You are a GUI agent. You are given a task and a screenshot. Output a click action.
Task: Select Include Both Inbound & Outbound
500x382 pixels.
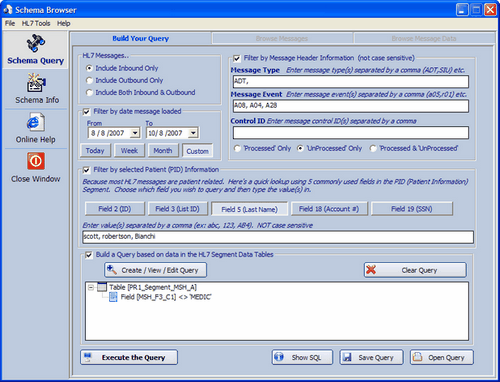pos(89,92)
